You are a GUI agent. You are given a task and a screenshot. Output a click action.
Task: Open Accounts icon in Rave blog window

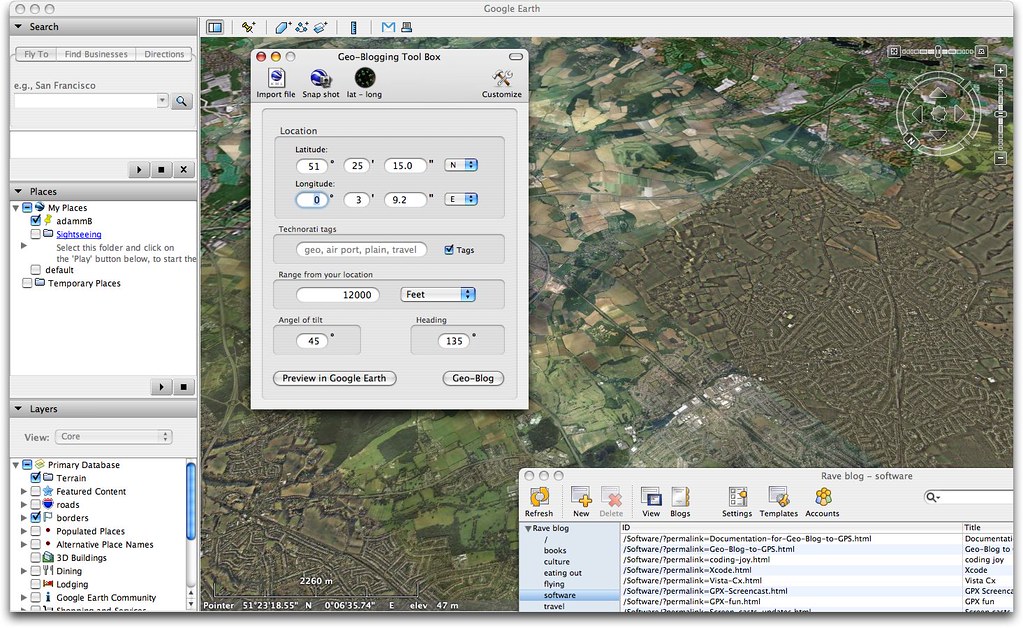coord(823,497)
